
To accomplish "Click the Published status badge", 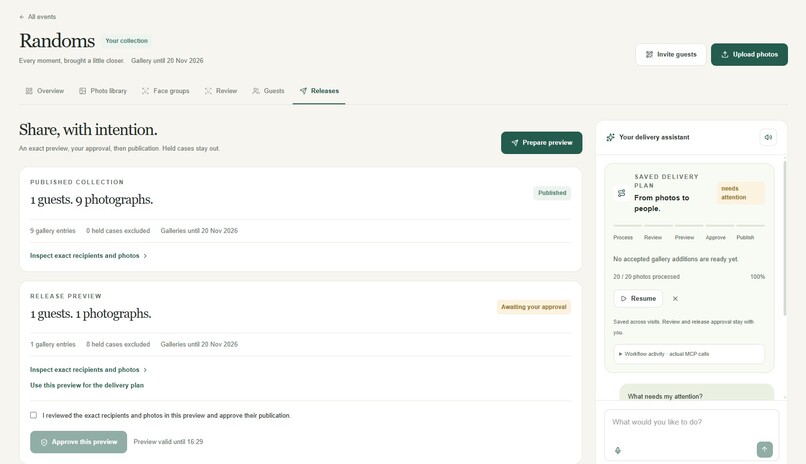I will 552,193.
